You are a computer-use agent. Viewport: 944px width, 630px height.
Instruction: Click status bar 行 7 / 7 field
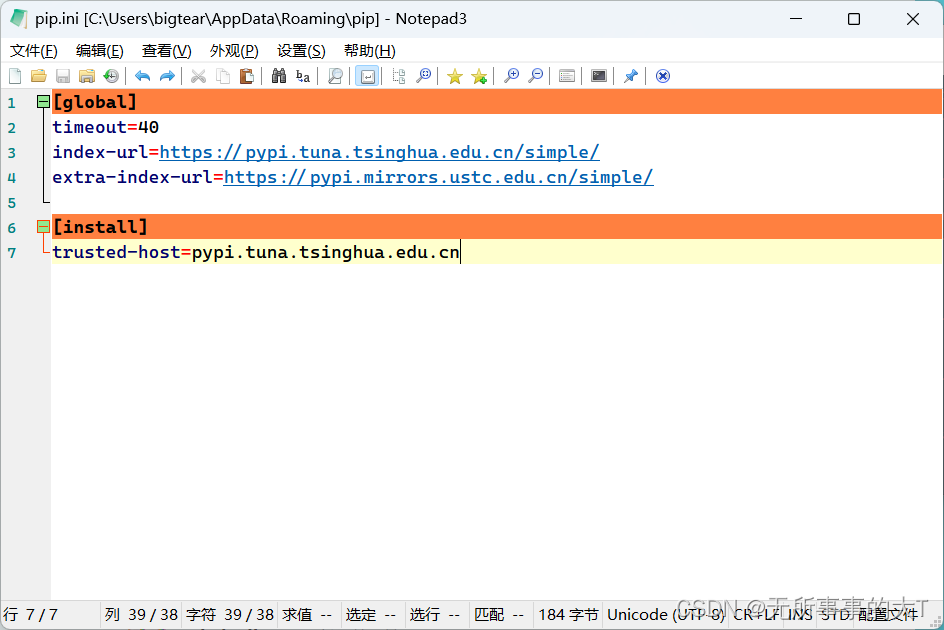coord(51,615)
